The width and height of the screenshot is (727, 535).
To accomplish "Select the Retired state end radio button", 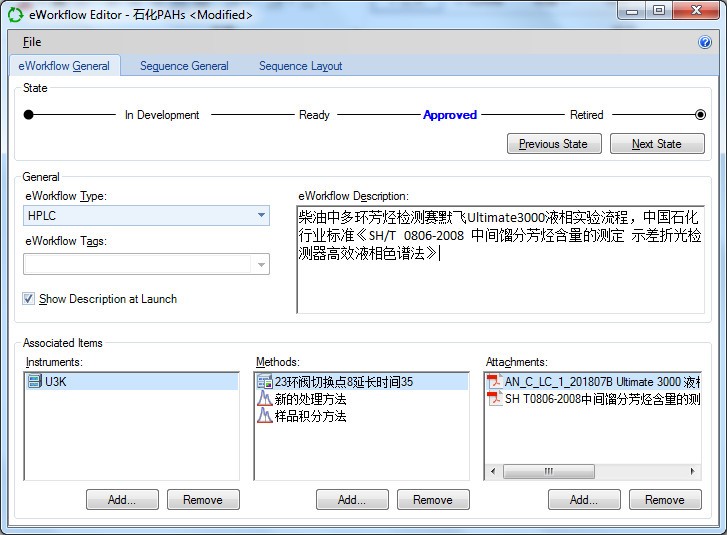I will 700,115.
